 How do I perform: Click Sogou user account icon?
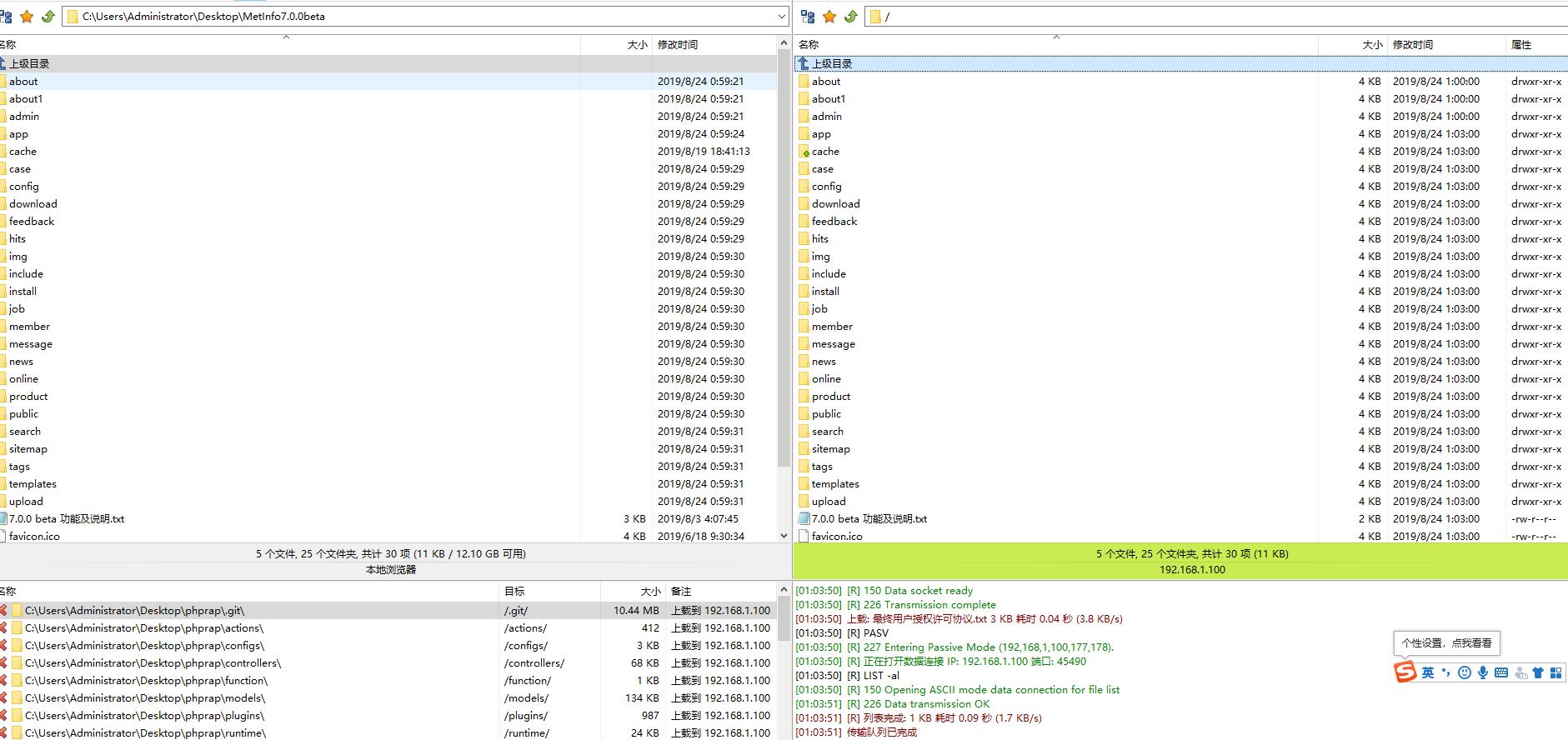(1520, 672)
